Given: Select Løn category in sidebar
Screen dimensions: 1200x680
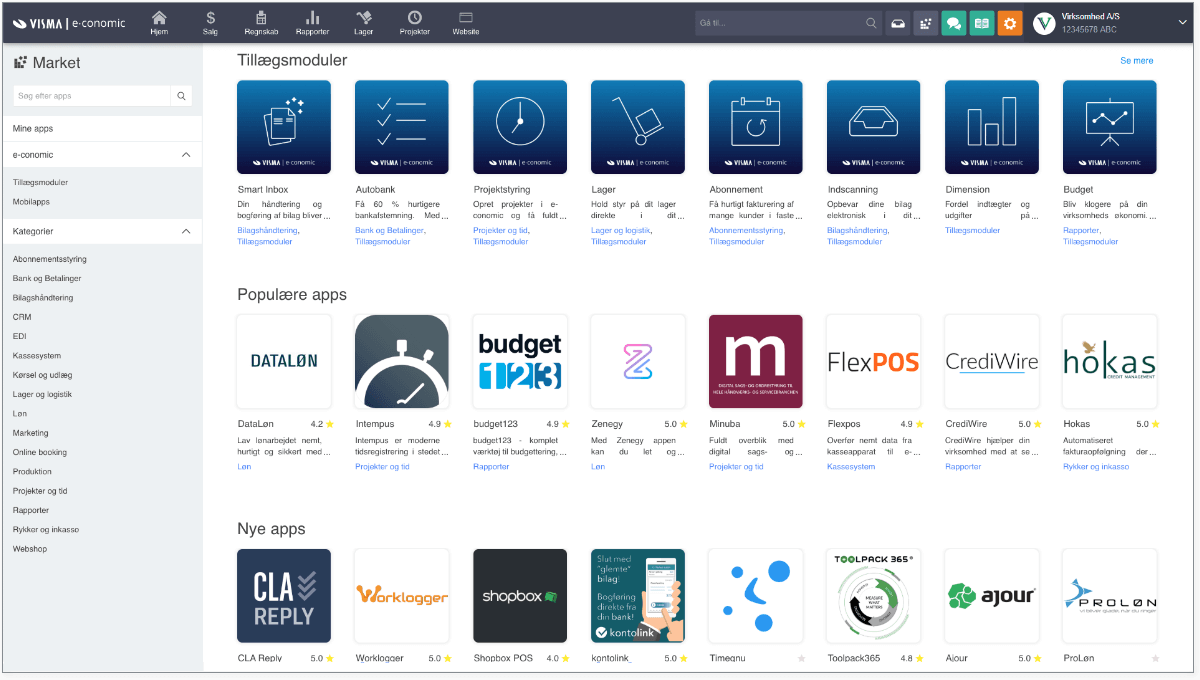Looking at the screenshot, I should point(21,413).
